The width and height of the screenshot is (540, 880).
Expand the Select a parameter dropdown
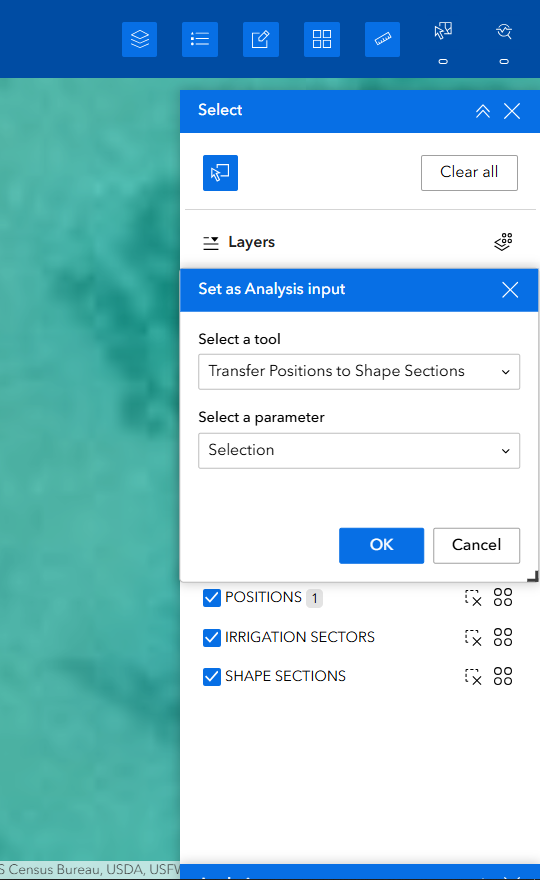pyautogui.click(x=359, y=451)
